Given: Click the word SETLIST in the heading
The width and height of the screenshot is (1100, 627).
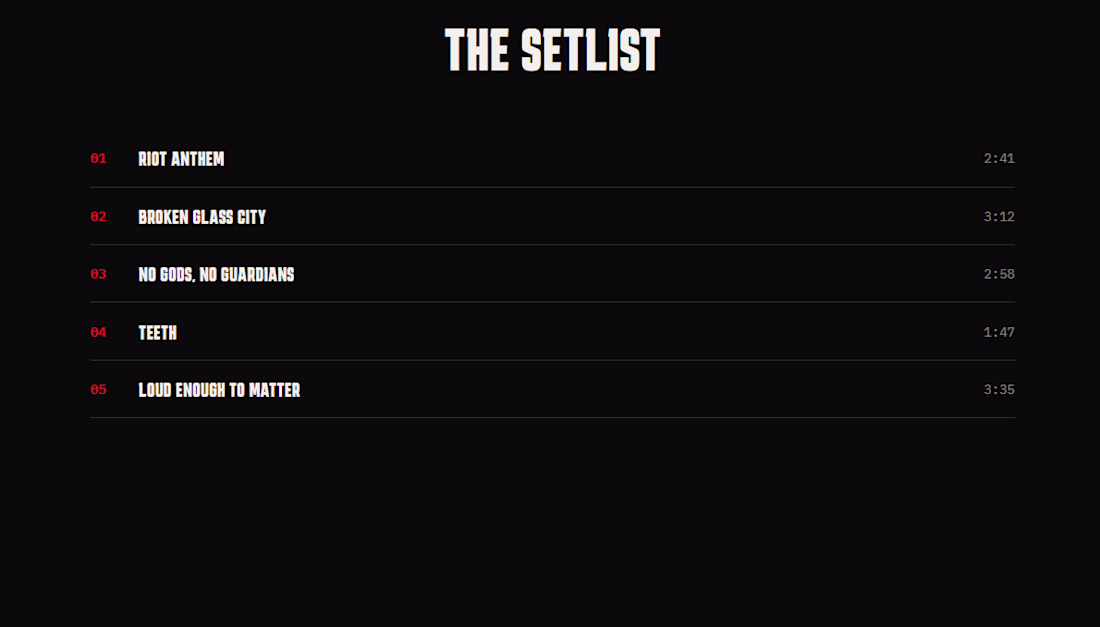Looking at the screenshot, I should coord(590,50).
